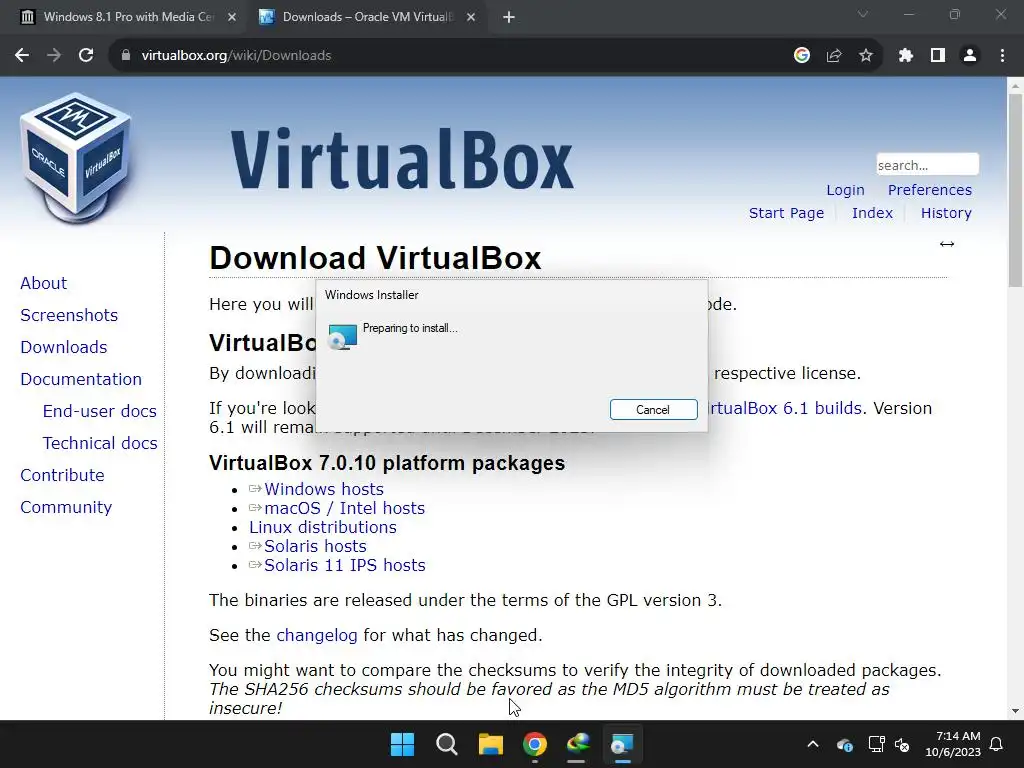Open the changelog link
The image size is (1024, 768).
coord(317,635)
